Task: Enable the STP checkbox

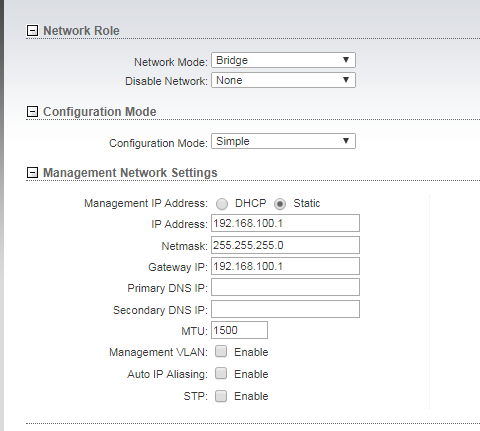Action: tap(221, 396)
